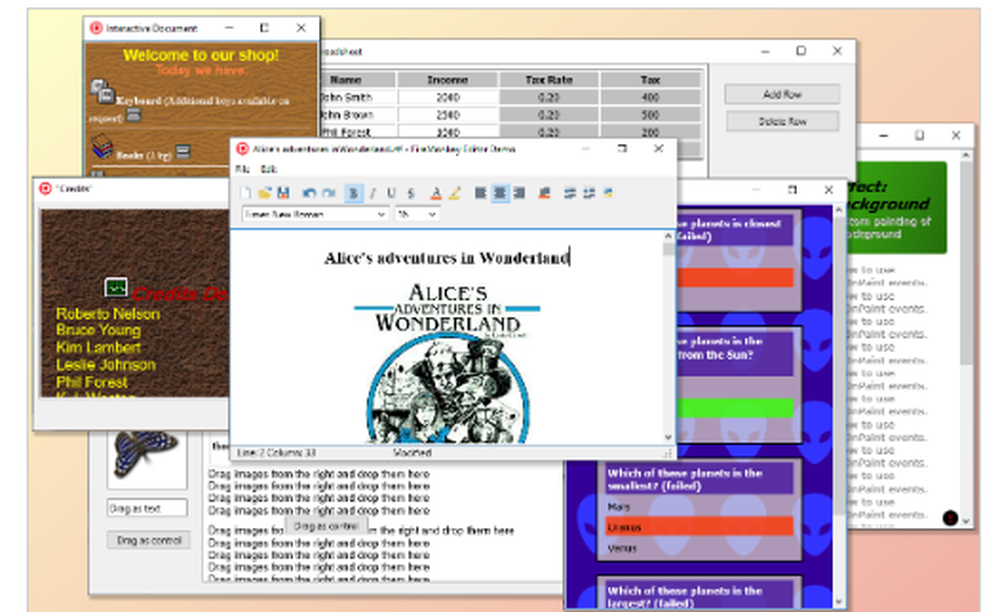
Task: Click Drag as control button in drag window
Action: point(149,540)
